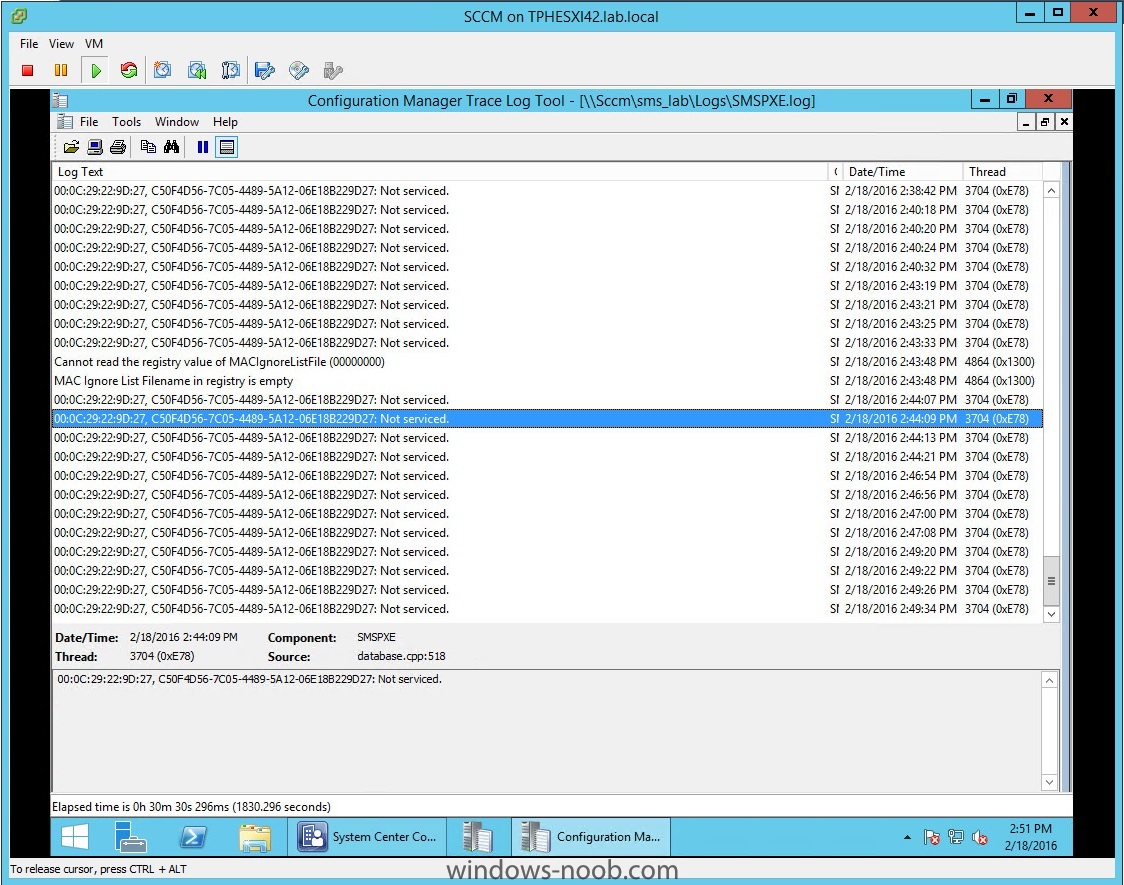This screenshot has width=1124, height=885.
Task: Open the Help menu
Action: click(225, 122)
